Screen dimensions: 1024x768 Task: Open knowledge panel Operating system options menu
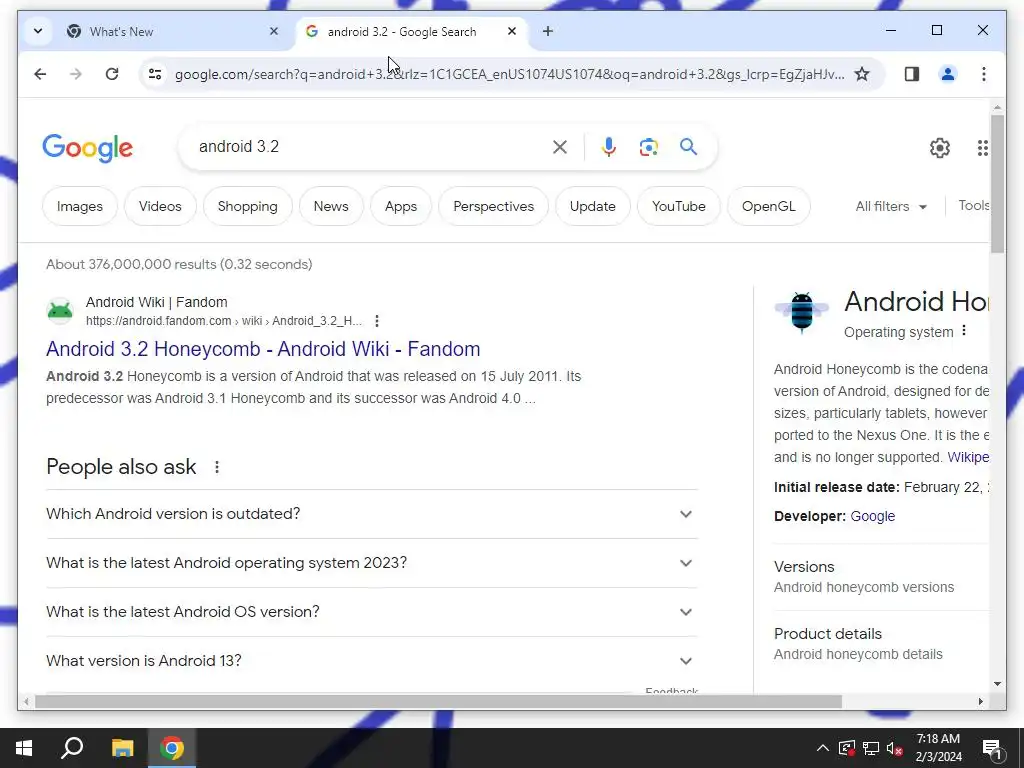click(964, 331)
